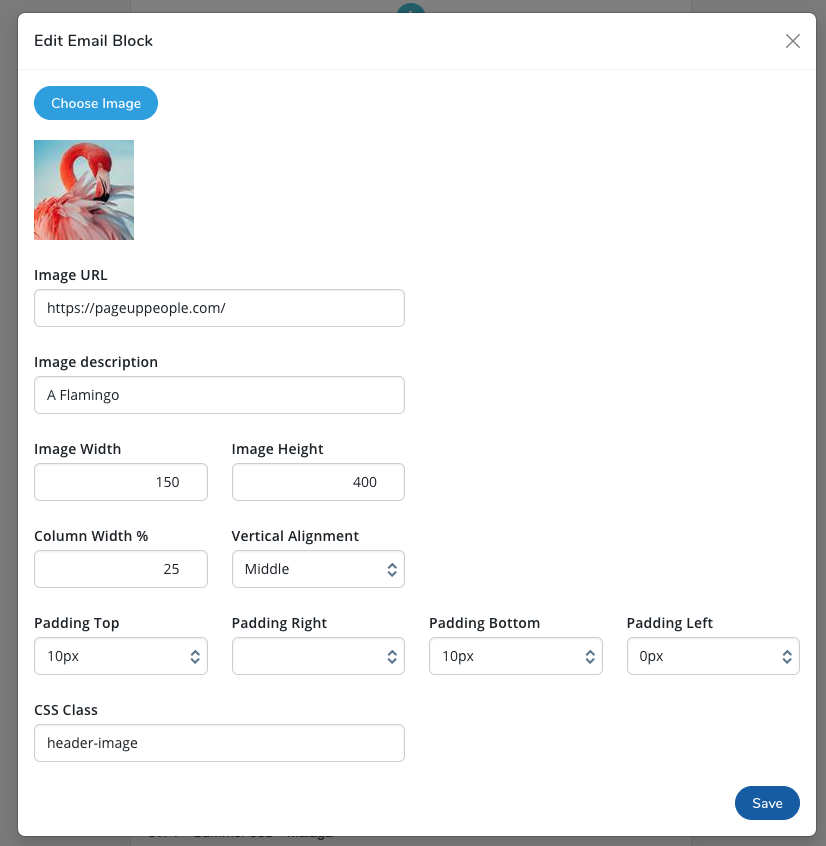This screenshot has height=846, width=826.
Task: Click the Vertical Alignment chevron icon
Action: [391, 569]
